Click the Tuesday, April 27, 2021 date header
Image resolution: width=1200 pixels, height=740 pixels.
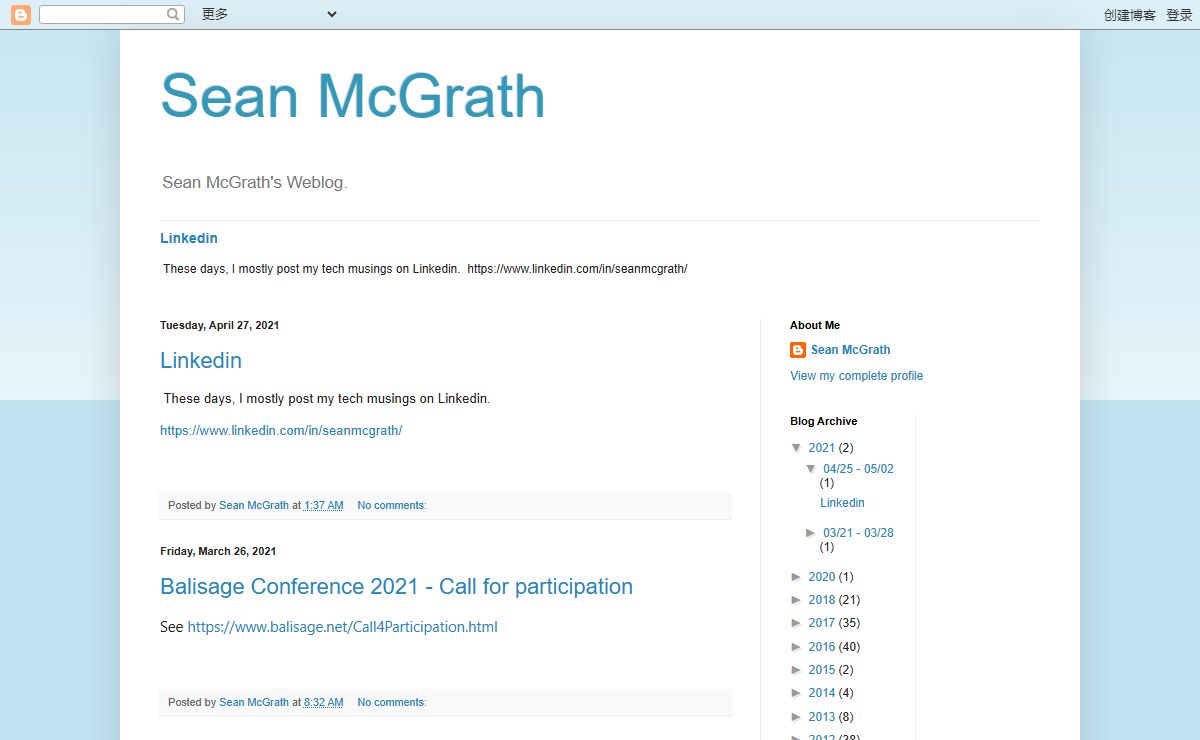coord(219,325)
